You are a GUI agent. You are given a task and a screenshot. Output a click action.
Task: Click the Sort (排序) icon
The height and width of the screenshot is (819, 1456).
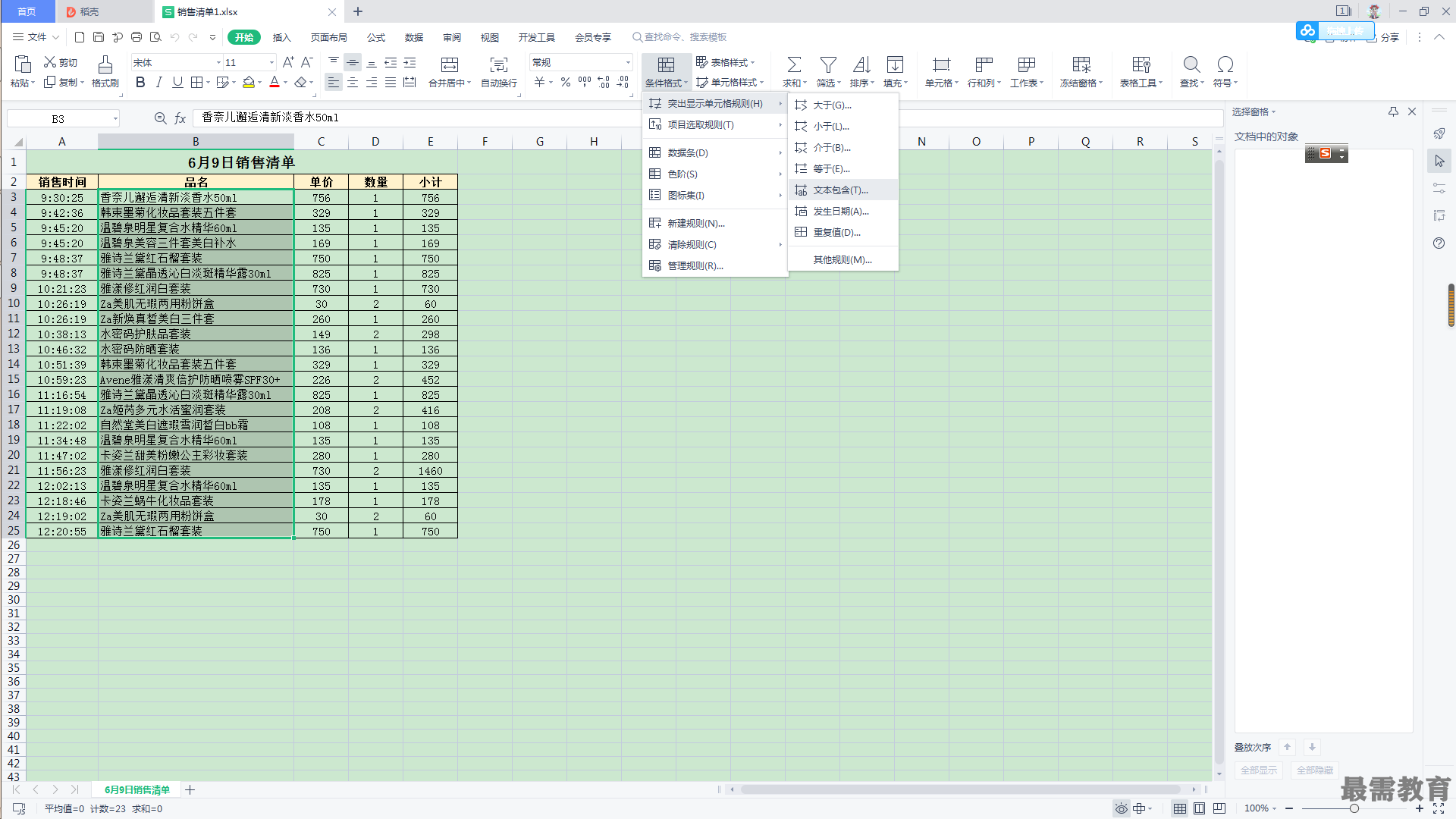coord(861,64)
